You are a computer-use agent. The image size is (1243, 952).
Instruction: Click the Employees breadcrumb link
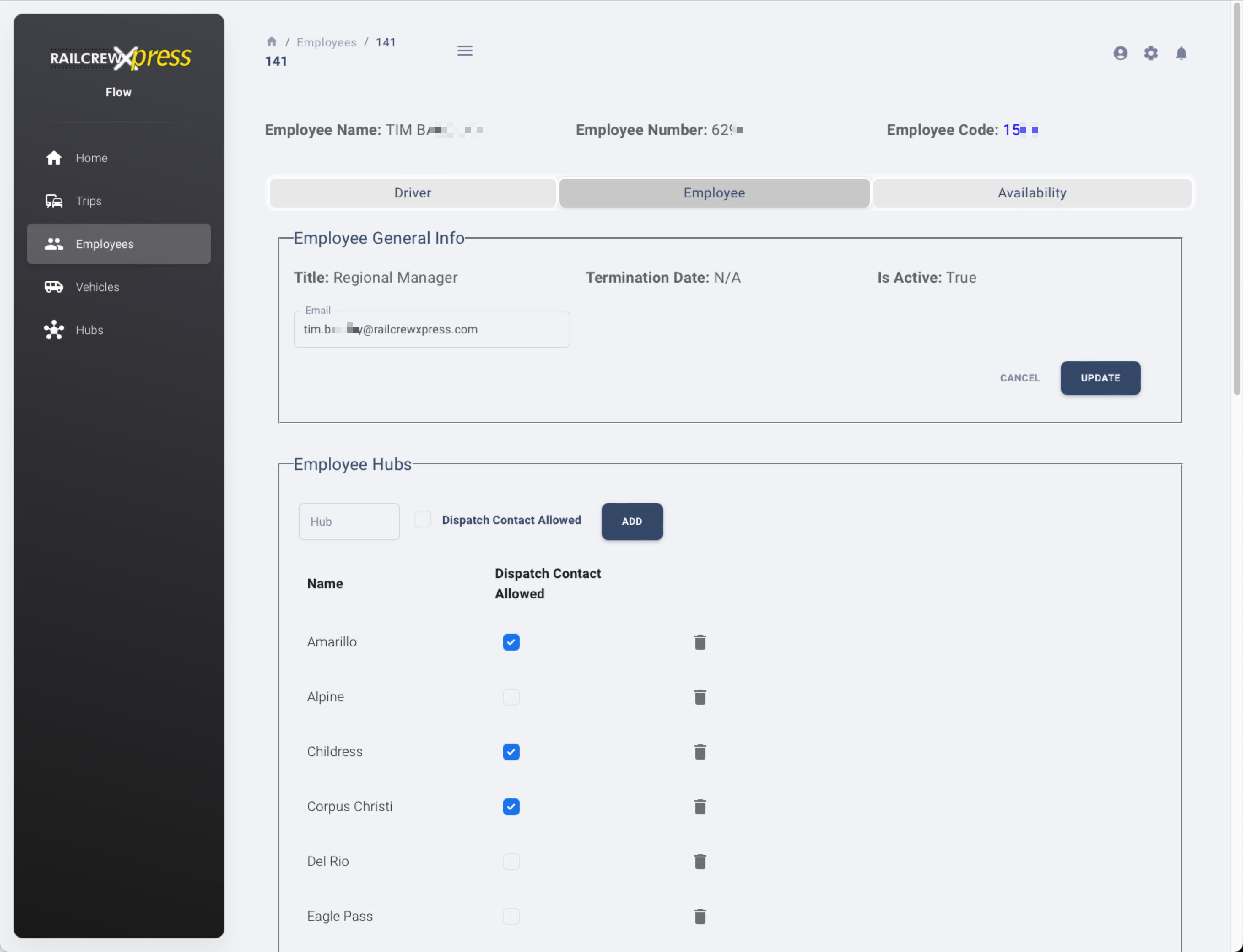326,43
